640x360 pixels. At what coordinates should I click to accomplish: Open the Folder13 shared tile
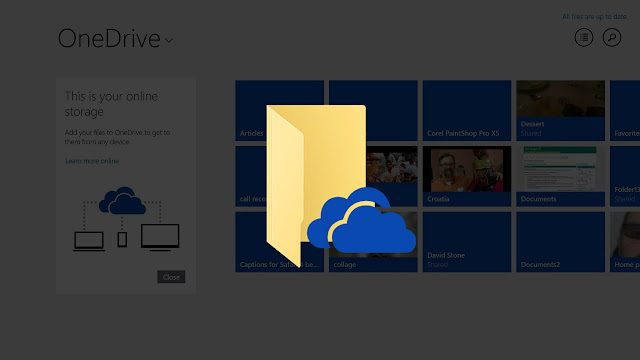[625, 176]
